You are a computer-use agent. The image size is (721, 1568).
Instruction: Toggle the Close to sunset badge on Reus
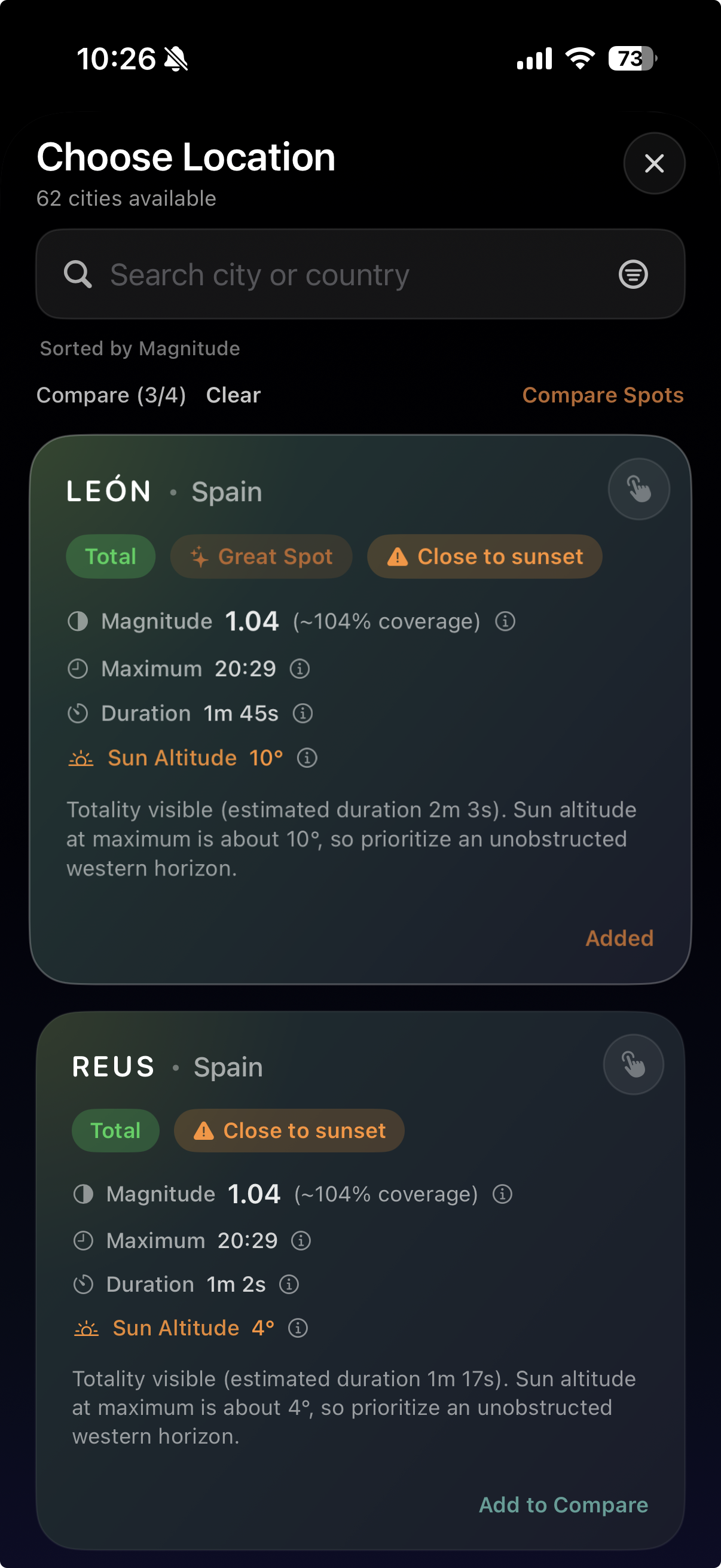[x=288, y=1130]
